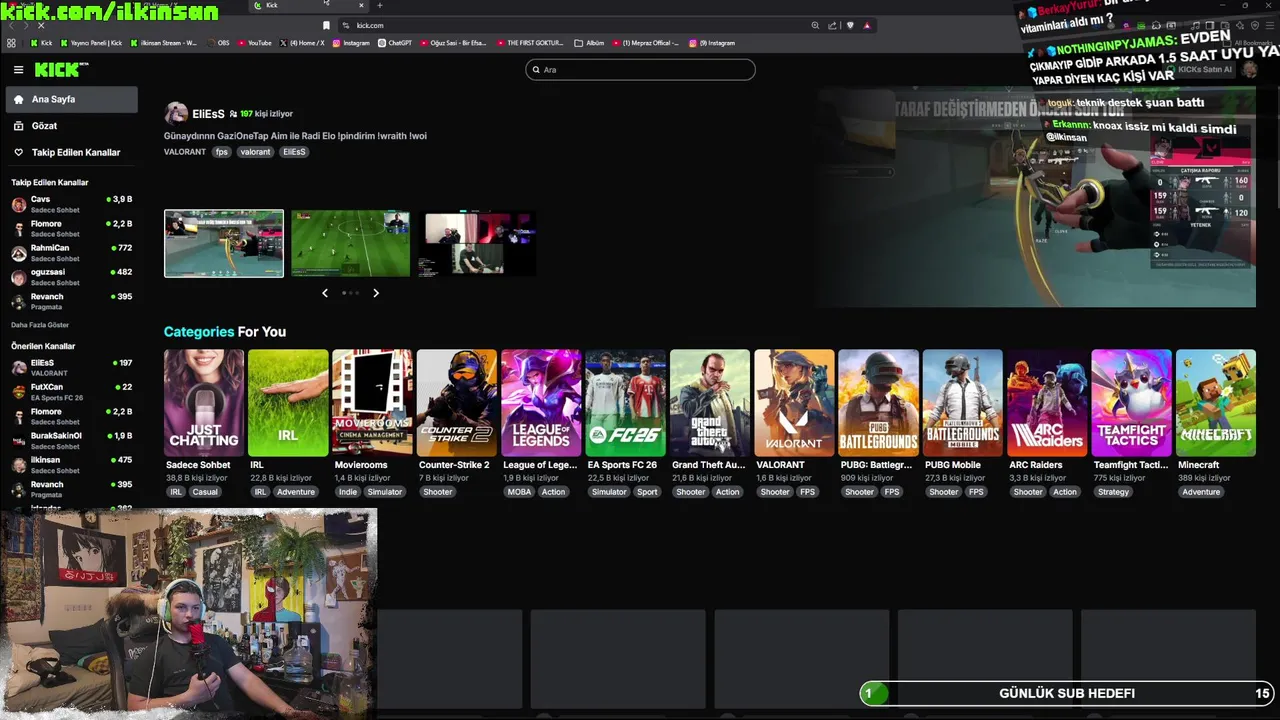Open Minecraft category card
The image size is (1280, 720).
[x=1216, y=403]
